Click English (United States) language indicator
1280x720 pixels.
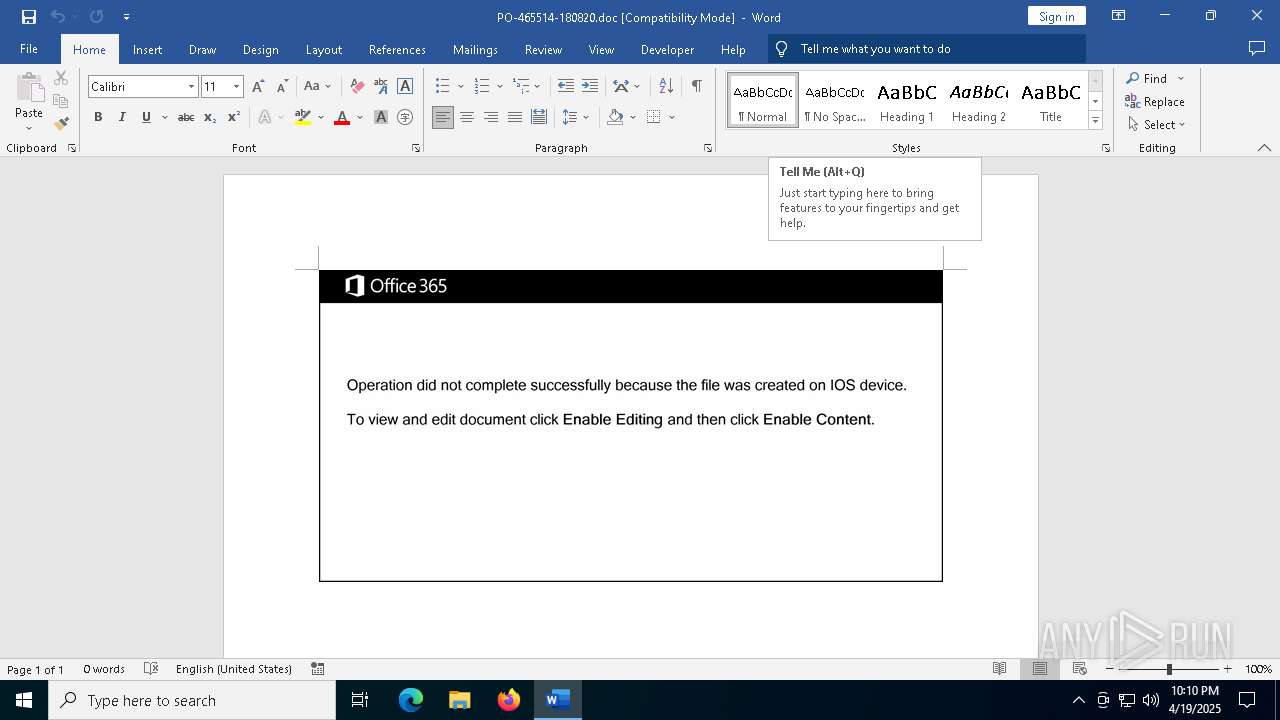point(234,669)
